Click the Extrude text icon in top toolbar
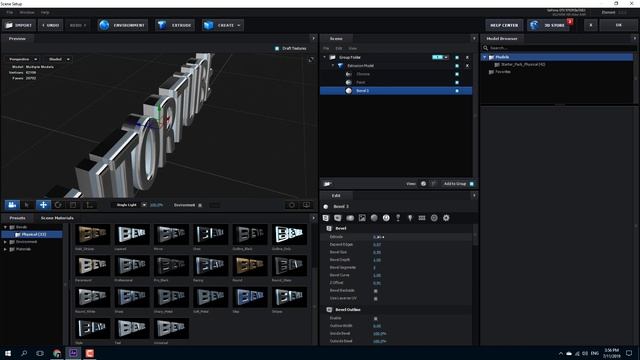The image size is (640, 360). tap(162, 25)
